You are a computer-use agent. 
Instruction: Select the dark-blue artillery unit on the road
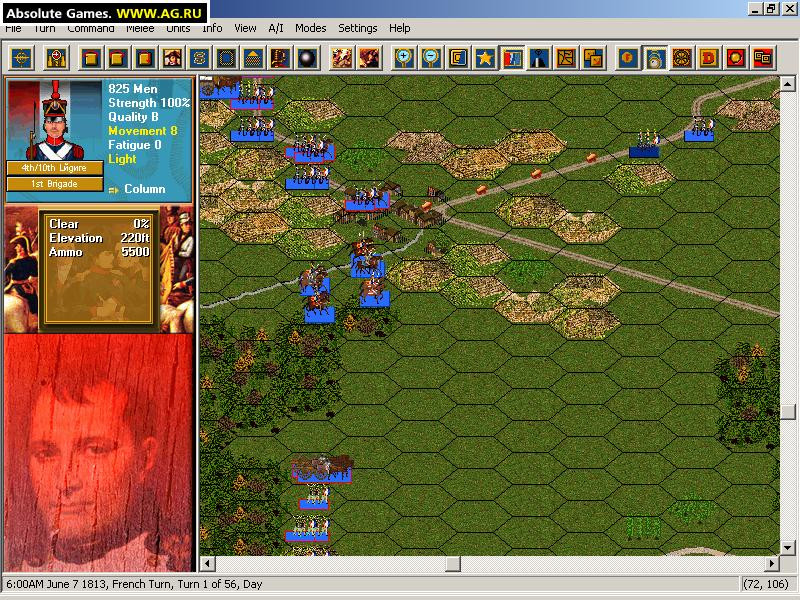point(644,144)
